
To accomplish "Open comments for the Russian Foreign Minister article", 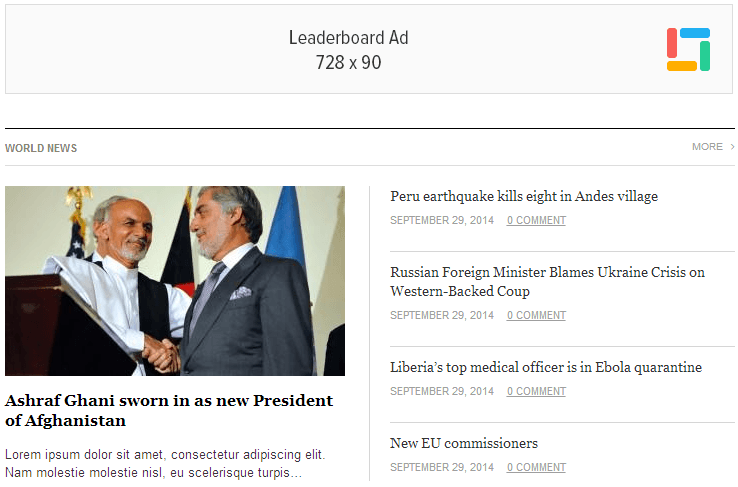I will (x=536, y=315).
